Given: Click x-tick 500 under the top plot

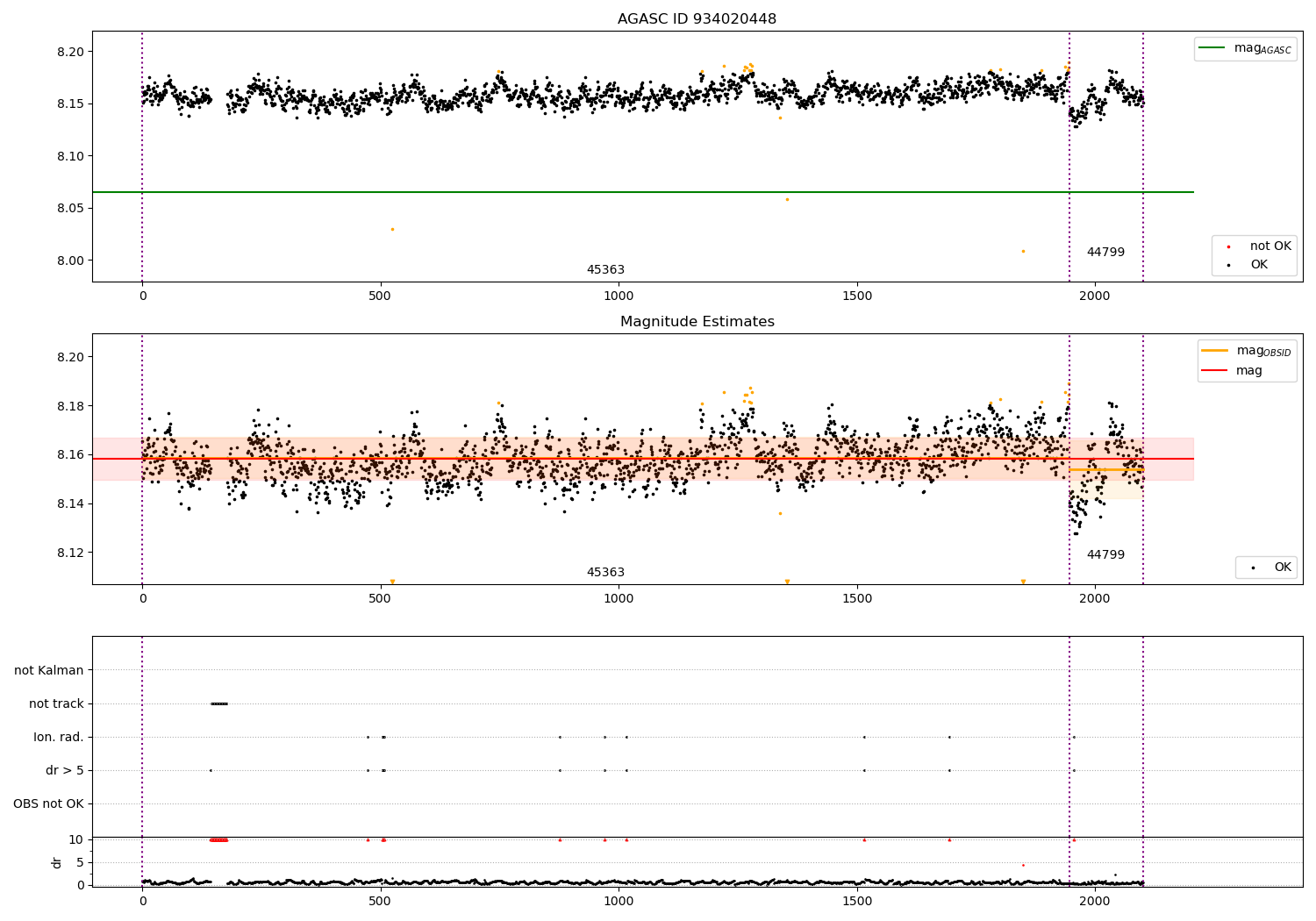Looking at the screenshot, I should (380, 296).
